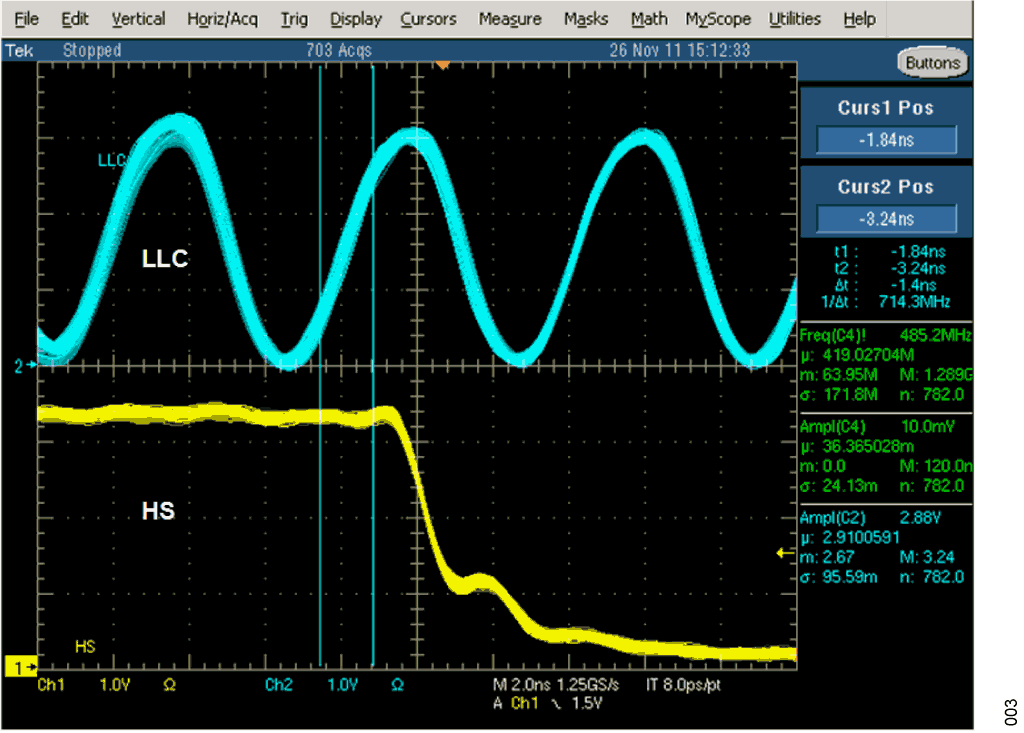Open the File menu
This screenshot has width=1024, height=733.
[27, 19]
